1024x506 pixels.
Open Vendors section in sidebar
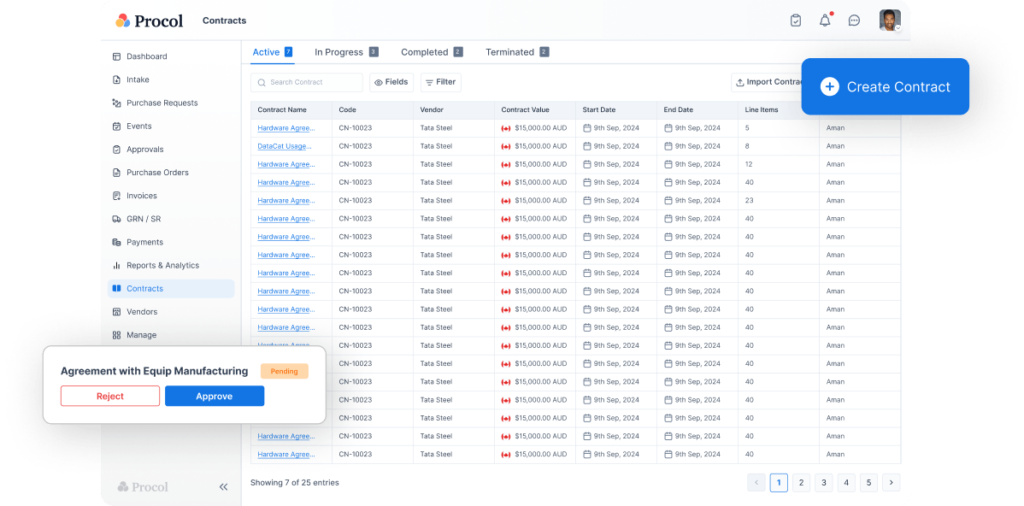click(141, 312)
